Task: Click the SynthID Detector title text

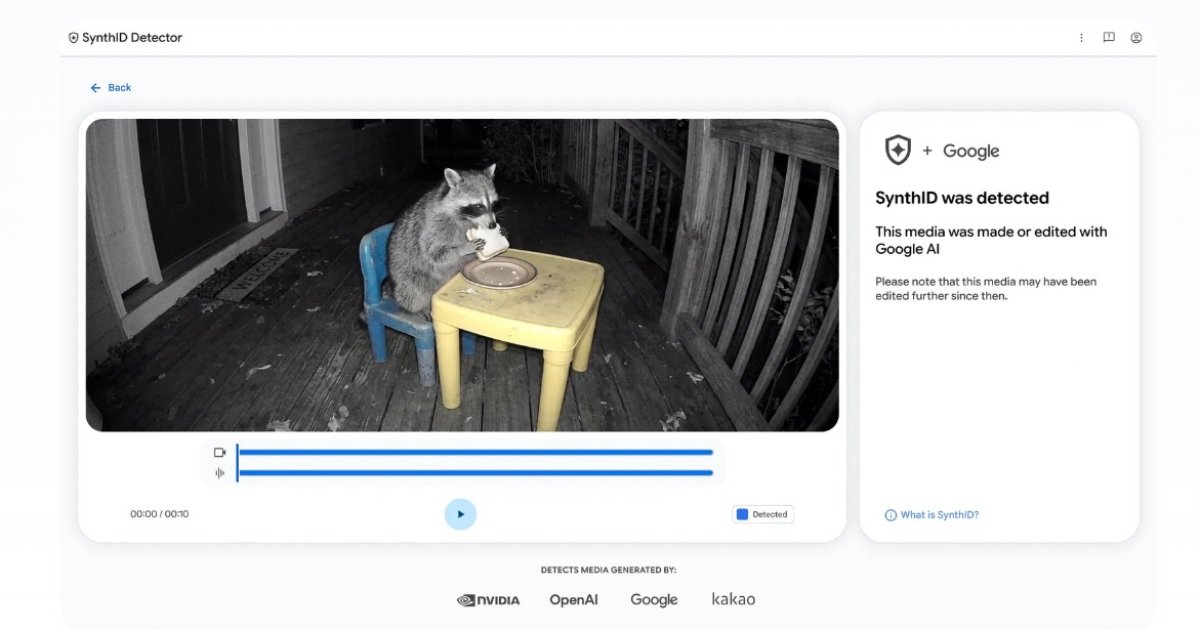Action: pyautogui.click(x=132, y=38)
